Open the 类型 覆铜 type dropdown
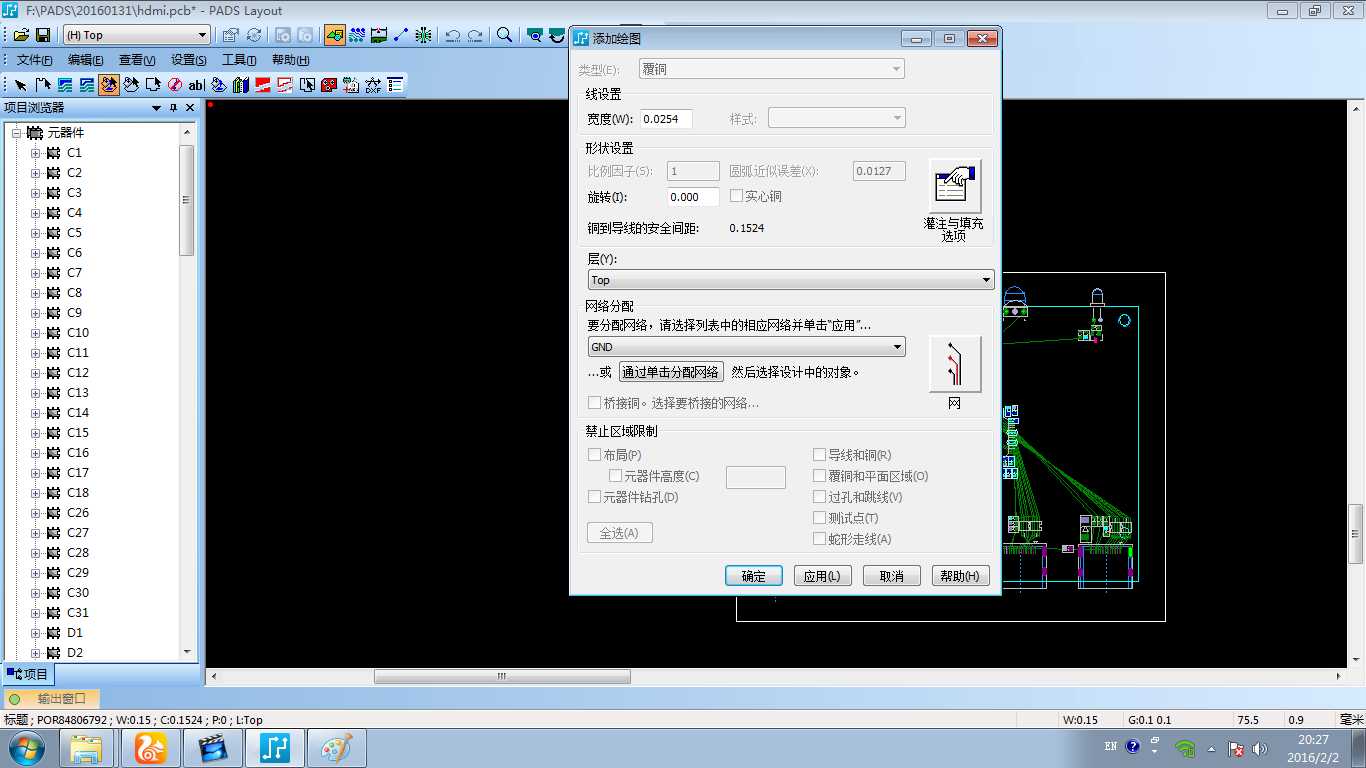1366x768 pixels. pyautogui.click(x=771, y=69)
